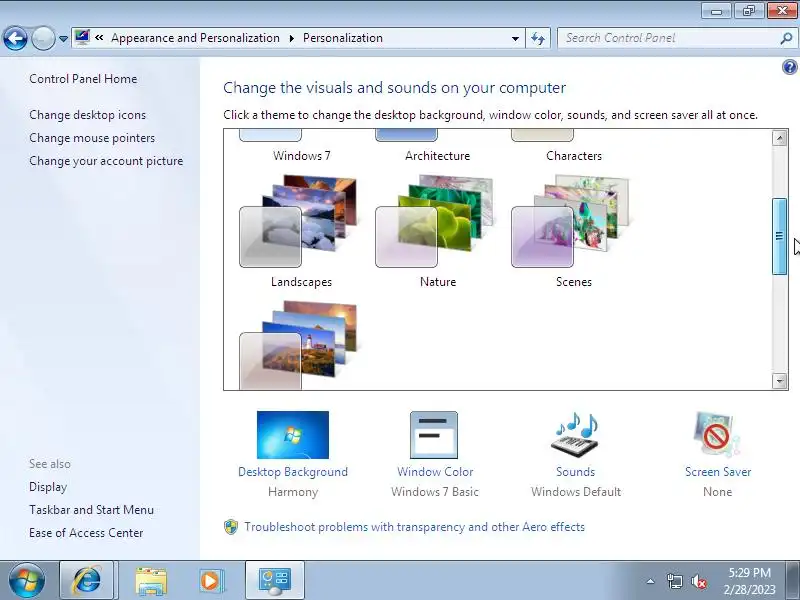Open the recent pages dropdown arrow
Screen dimensions: 800x600
pos(63,39)
